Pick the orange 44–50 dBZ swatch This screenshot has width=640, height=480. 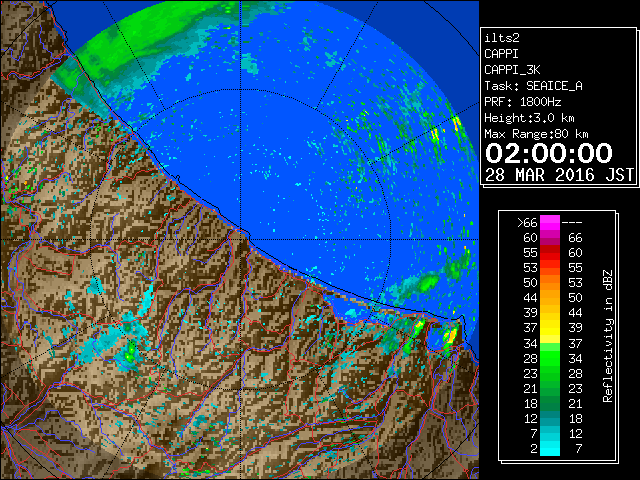click(550, 298)
